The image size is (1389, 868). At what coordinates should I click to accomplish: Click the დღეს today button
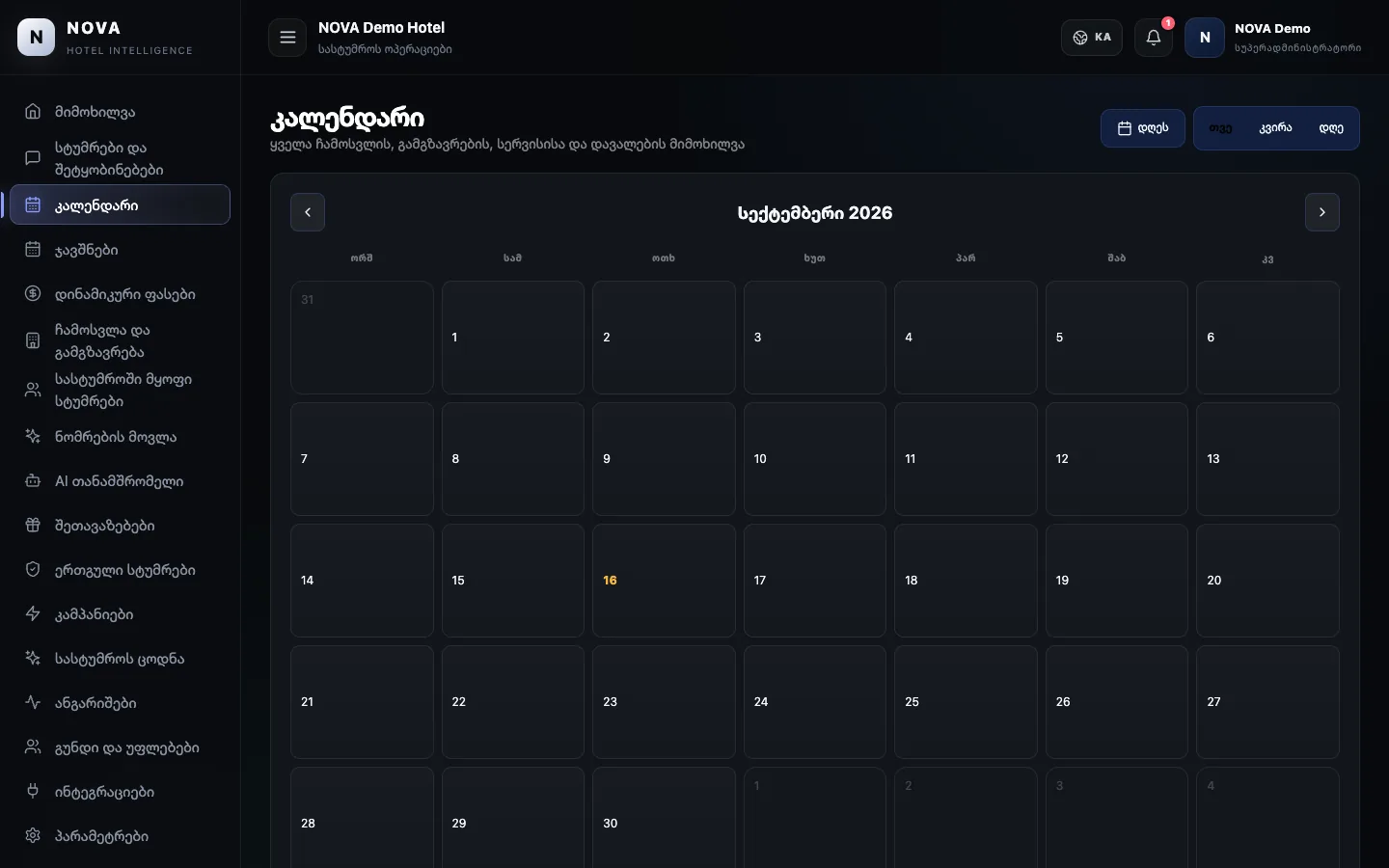1143,128
